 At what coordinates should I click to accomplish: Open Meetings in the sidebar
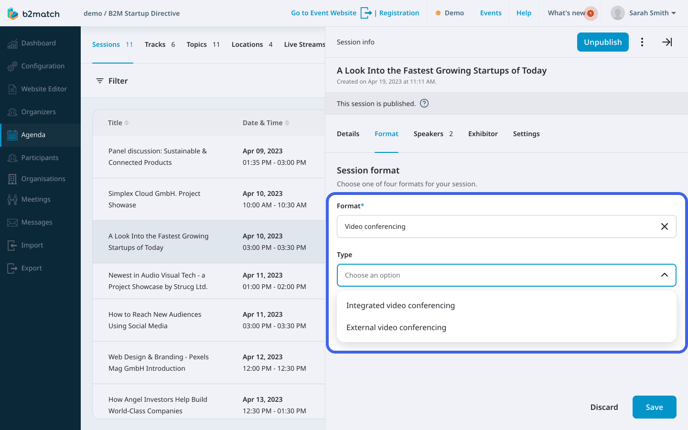click(36, 199)
